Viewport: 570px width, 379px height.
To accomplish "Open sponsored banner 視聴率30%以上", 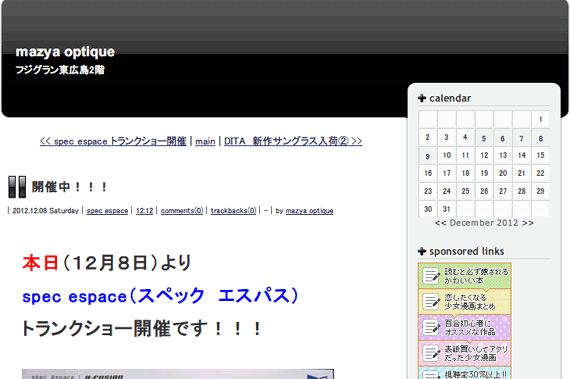I will pos(465,373).
